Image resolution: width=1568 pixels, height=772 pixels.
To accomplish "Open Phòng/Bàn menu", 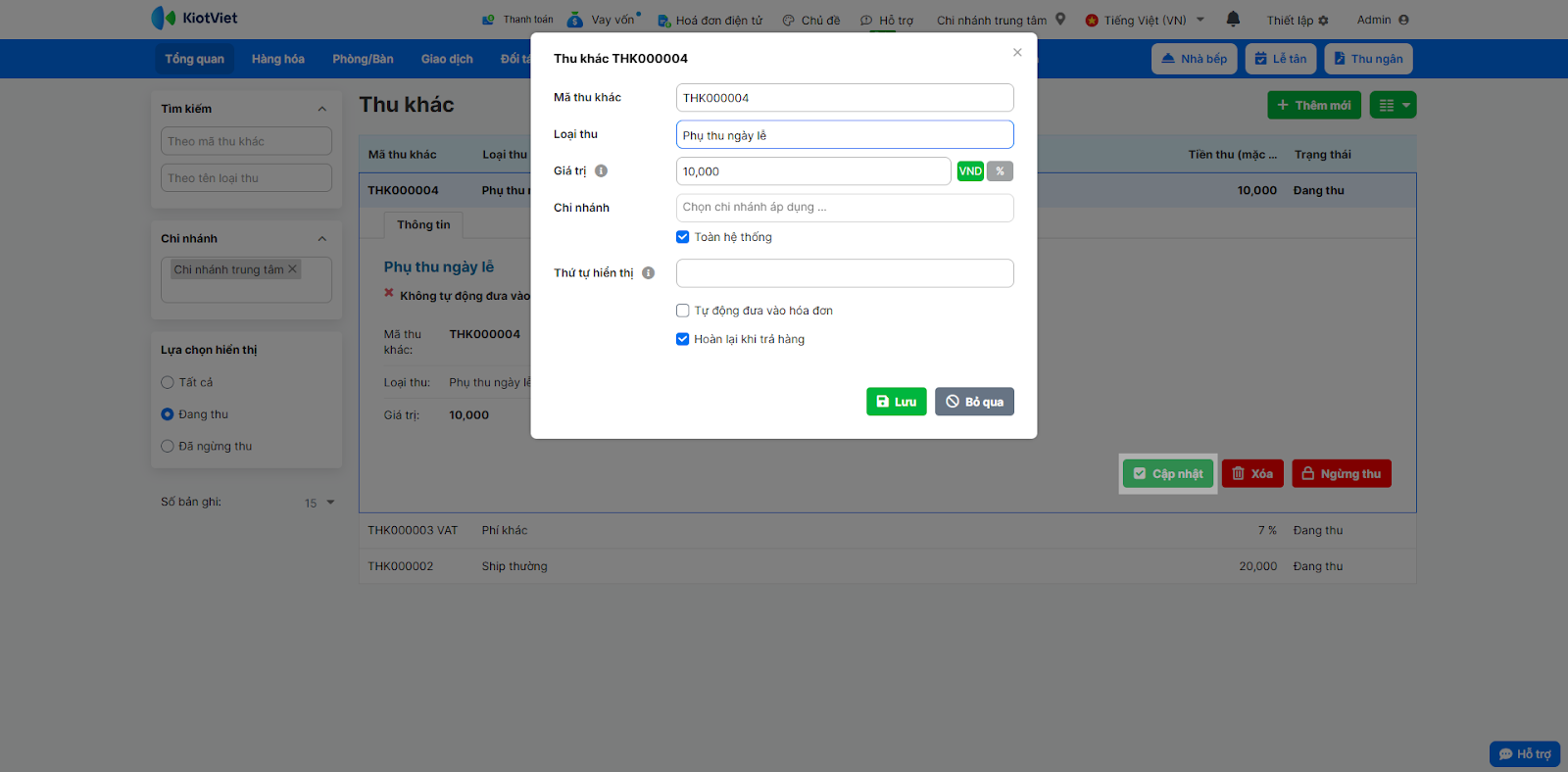I will [x=363, y=59].
